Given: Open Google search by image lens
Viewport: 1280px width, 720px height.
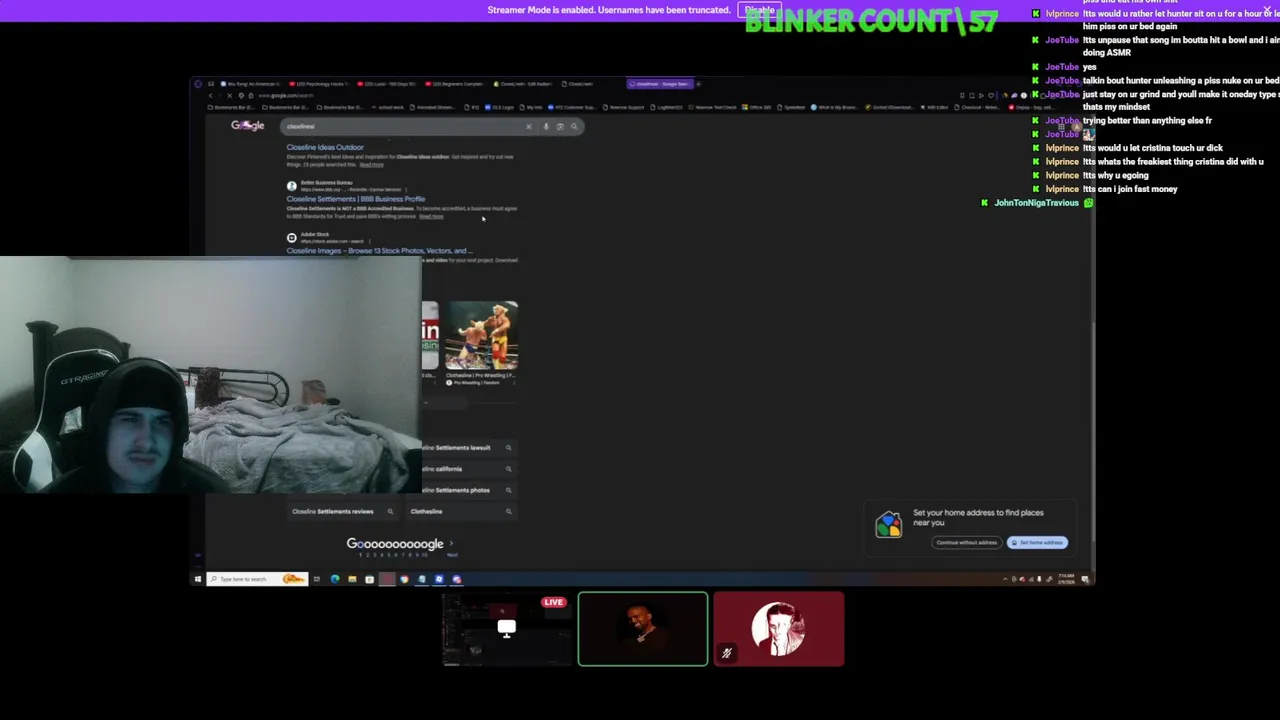Looking at the screenshot, I should coord(560,127).
